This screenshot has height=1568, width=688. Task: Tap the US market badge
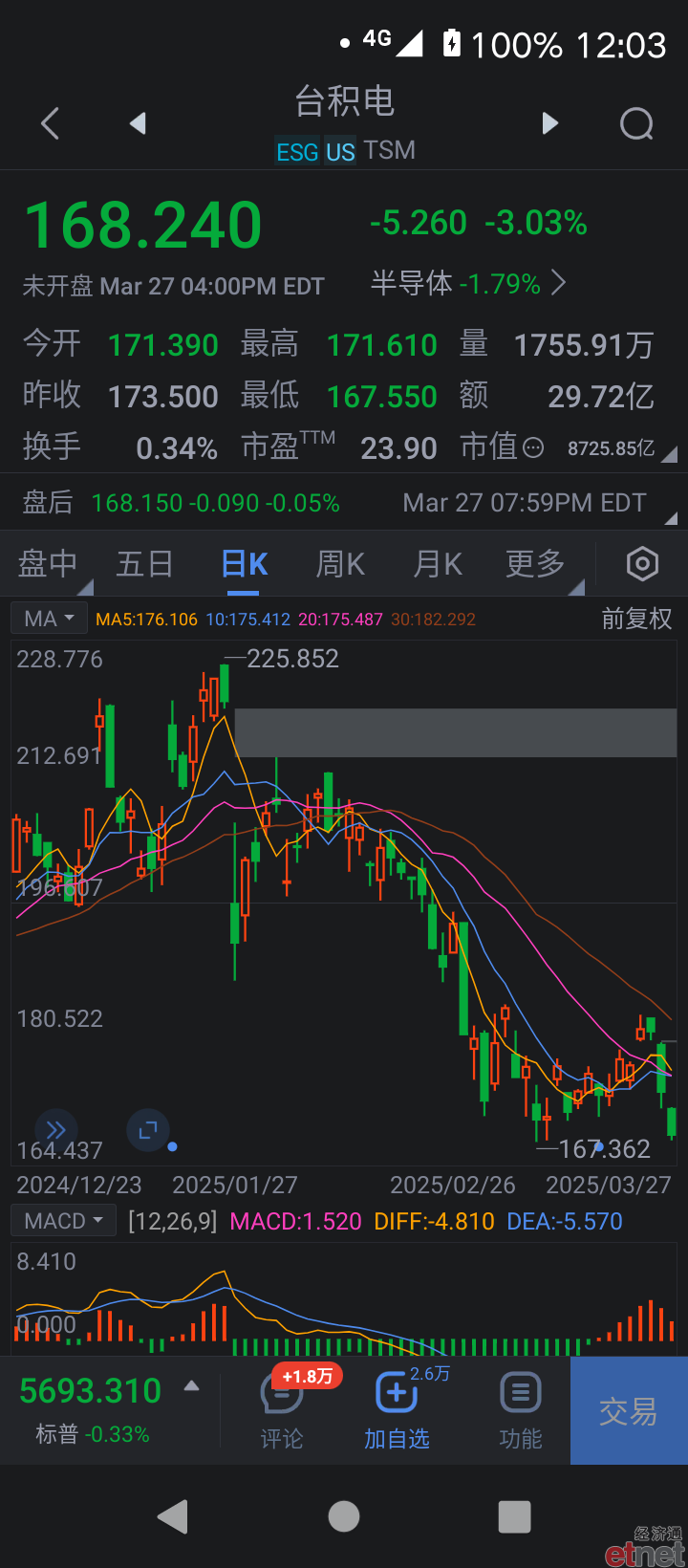pyautogui.click(x=340, y=152)
